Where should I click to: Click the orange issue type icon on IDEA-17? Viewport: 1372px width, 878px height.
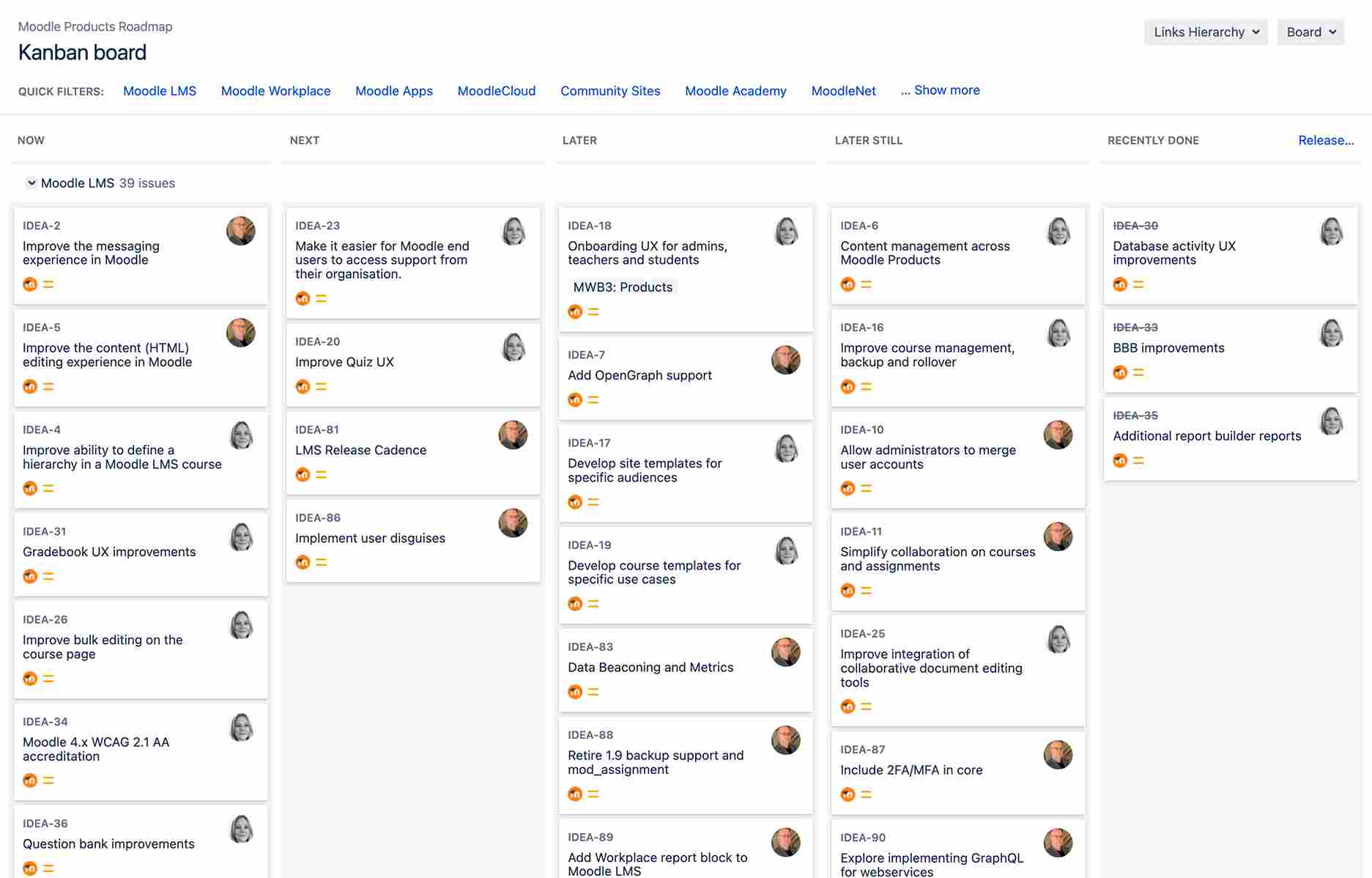(x=575, y=502)
